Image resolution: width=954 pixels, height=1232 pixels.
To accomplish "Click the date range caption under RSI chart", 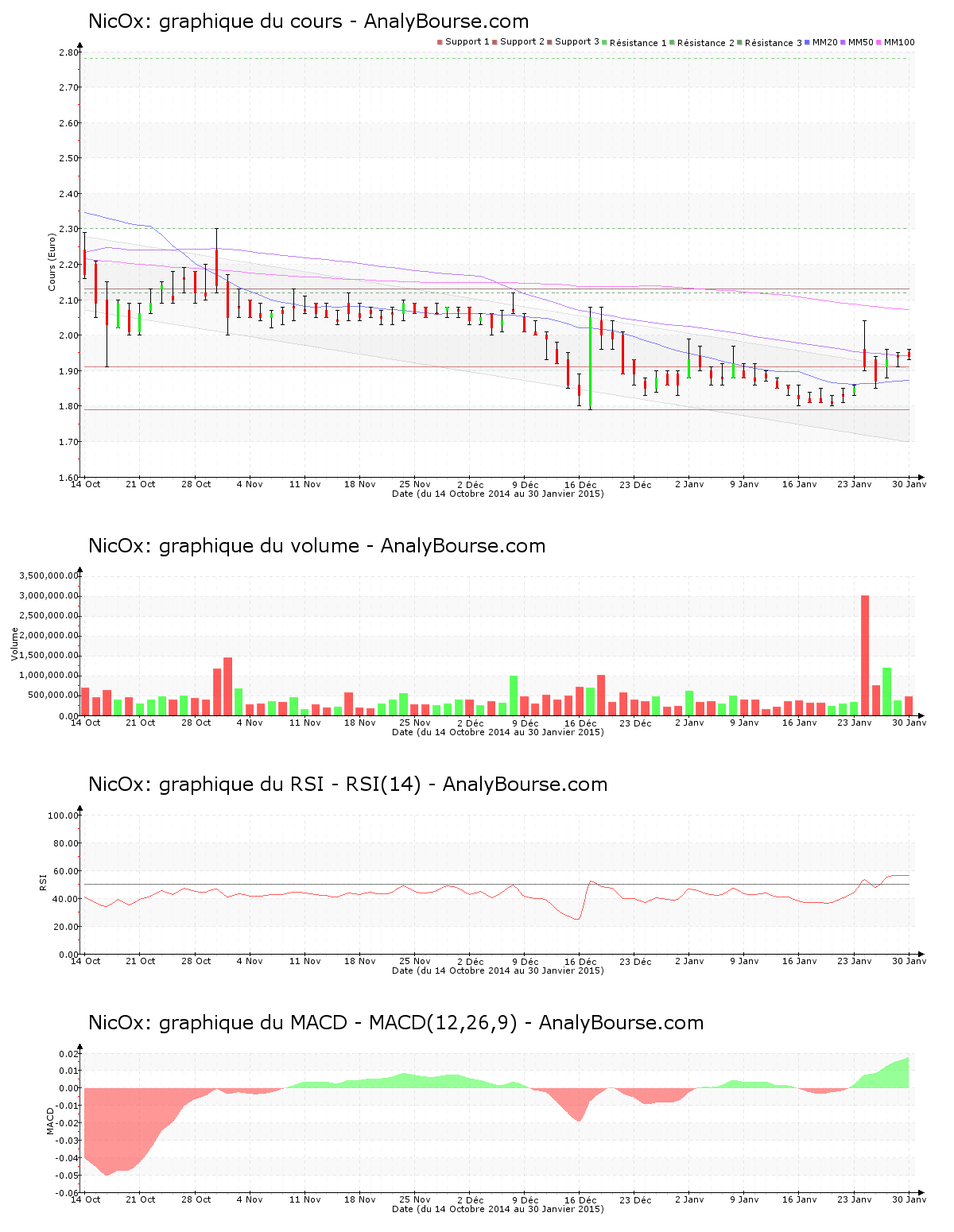I will coord(498,970).
